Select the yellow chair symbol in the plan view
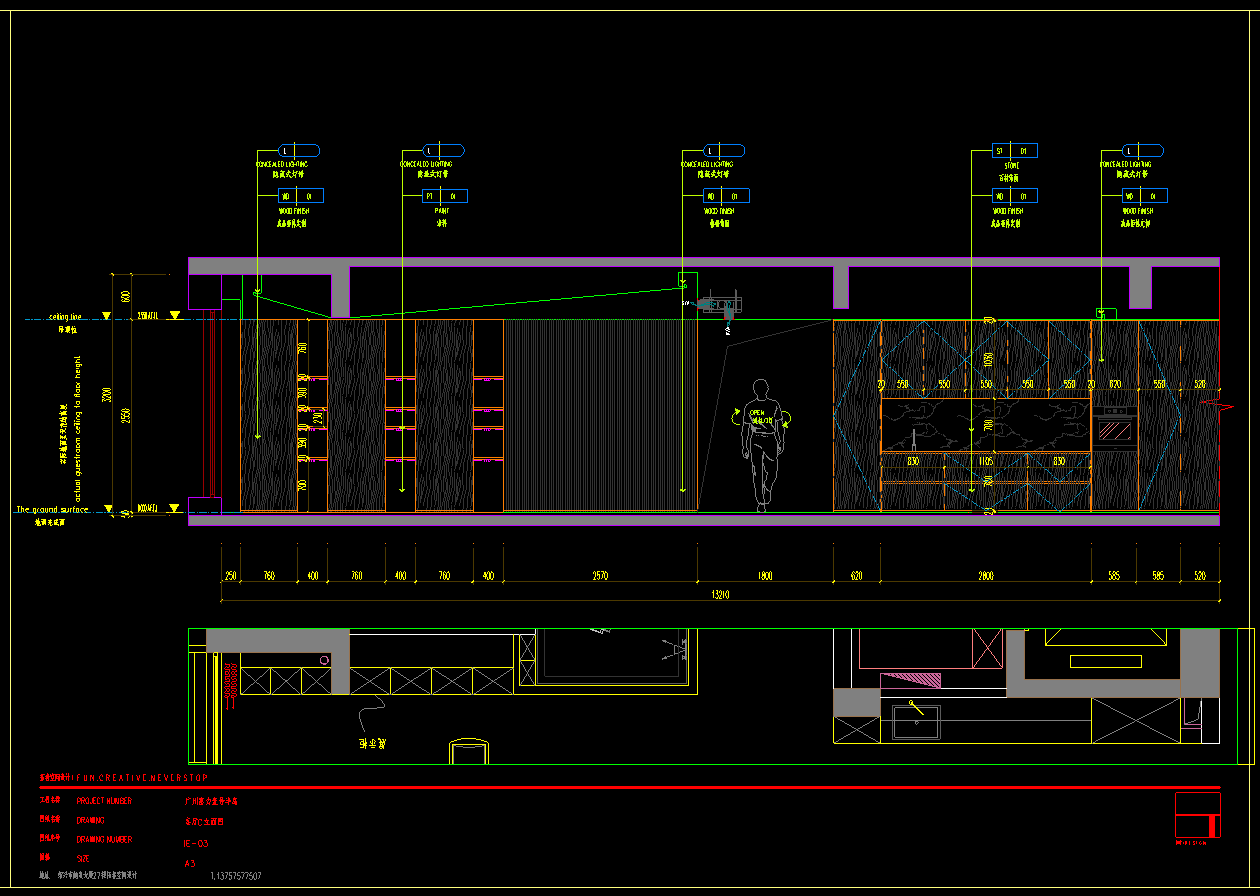This screenshot has width=1260, height=896. click(469, 751)
